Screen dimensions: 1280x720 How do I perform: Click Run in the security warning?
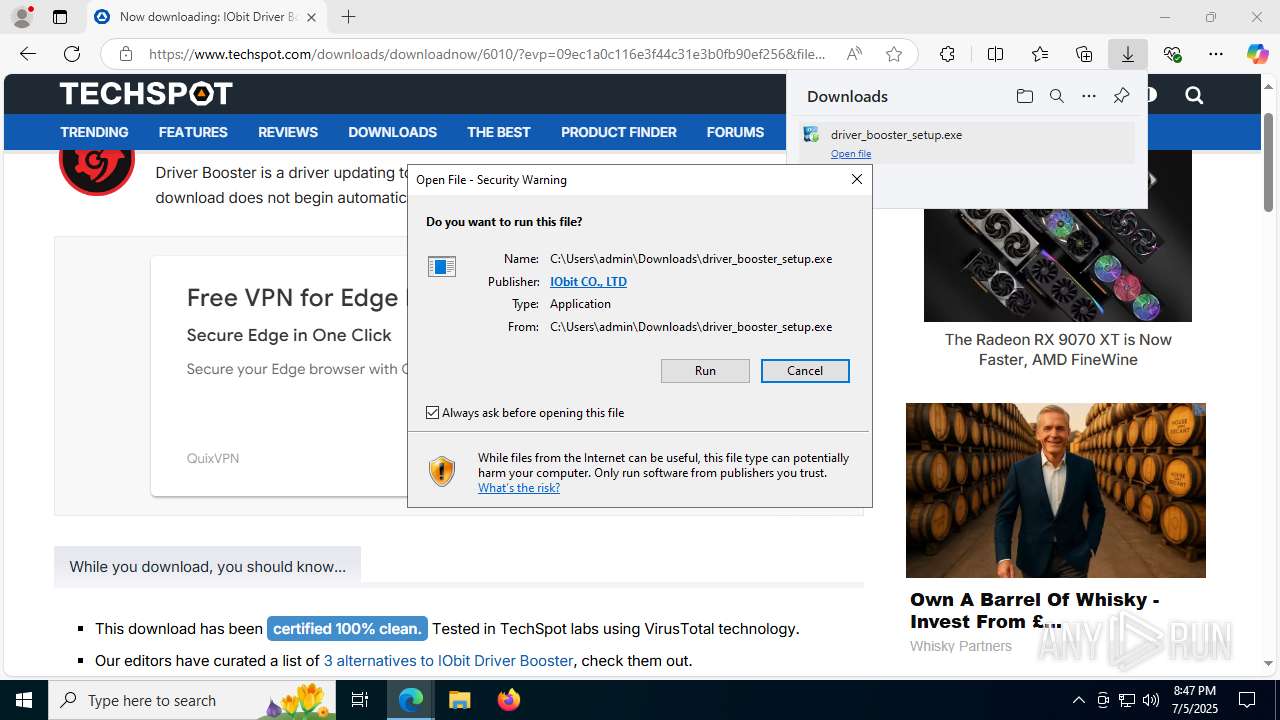[x=705, y=371]
